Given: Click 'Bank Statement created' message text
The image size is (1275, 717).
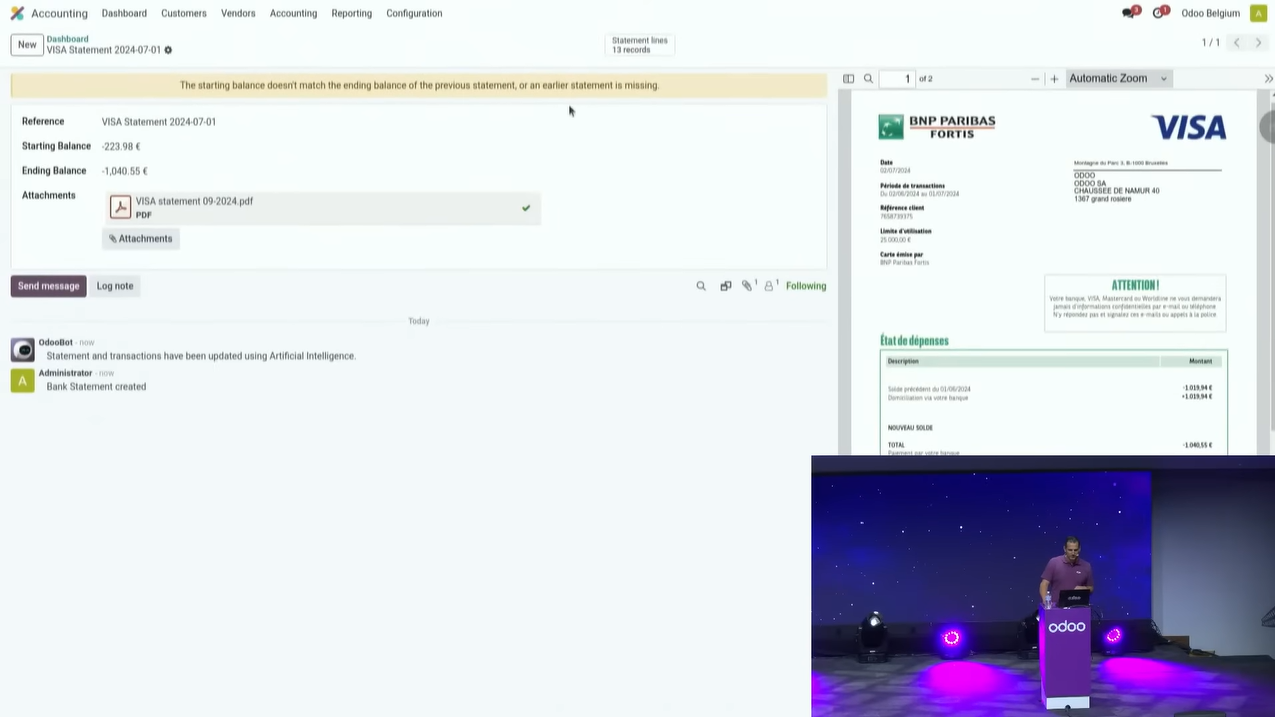Looking at the screenshot, I should click(x=96, y=387).
